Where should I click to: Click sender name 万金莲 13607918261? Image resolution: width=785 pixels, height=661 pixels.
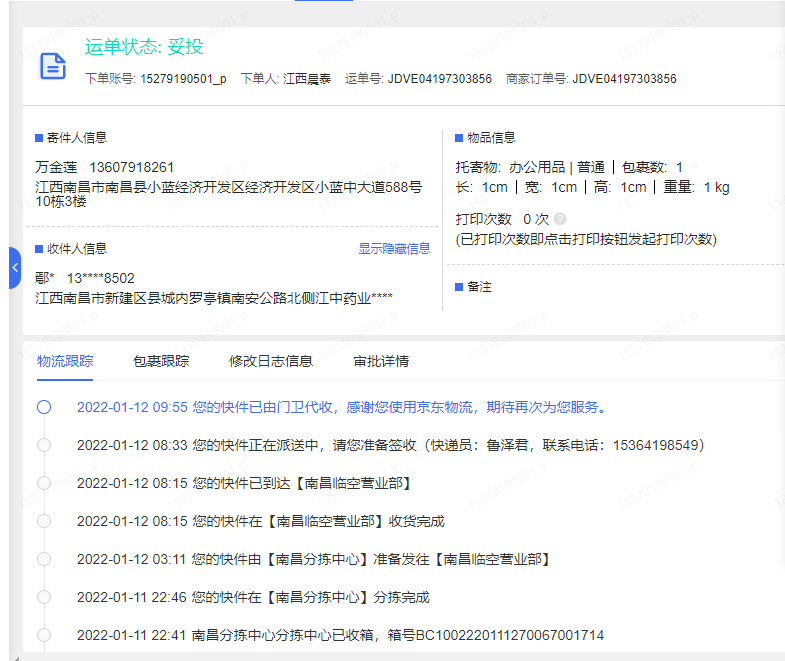[x=105, y=167]
